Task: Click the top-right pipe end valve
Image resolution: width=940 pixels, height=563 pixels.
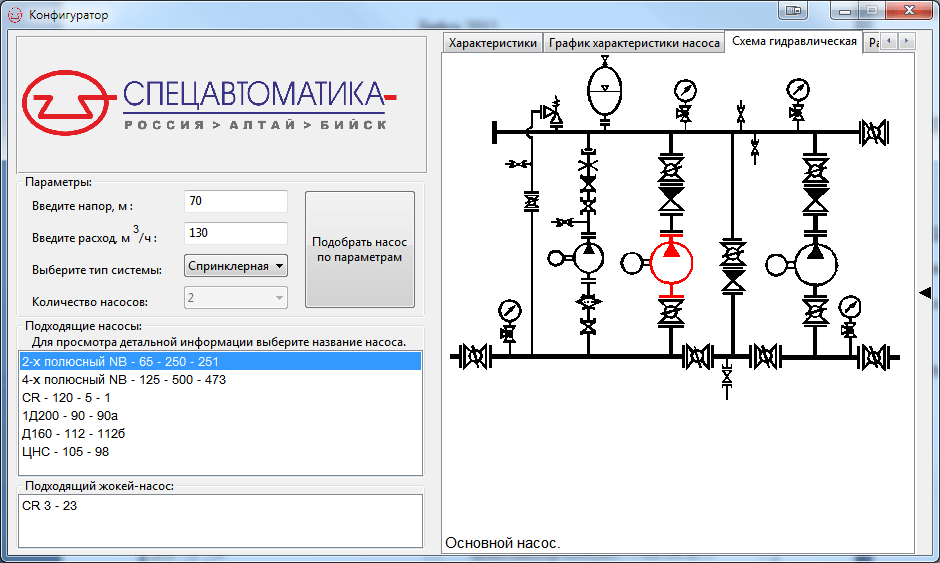Action: pyautogui.click(x=873, y=133)
